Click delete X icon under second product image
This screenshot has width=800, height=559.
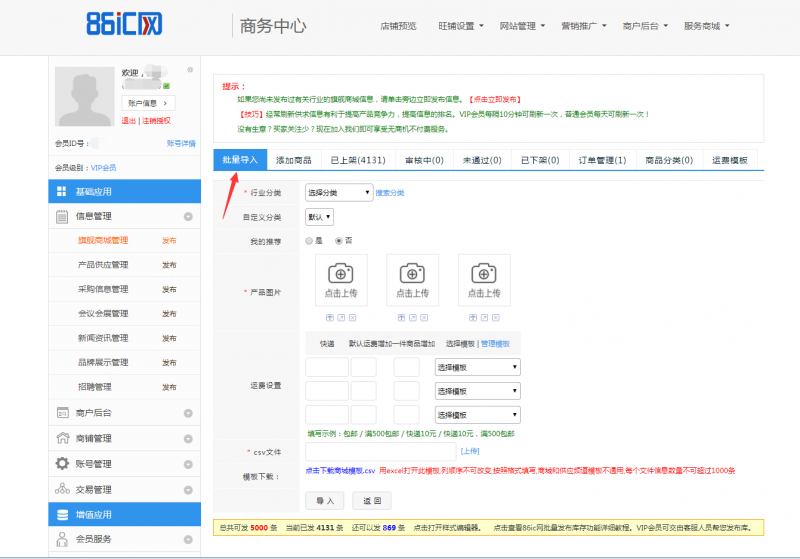coord(424,318)
